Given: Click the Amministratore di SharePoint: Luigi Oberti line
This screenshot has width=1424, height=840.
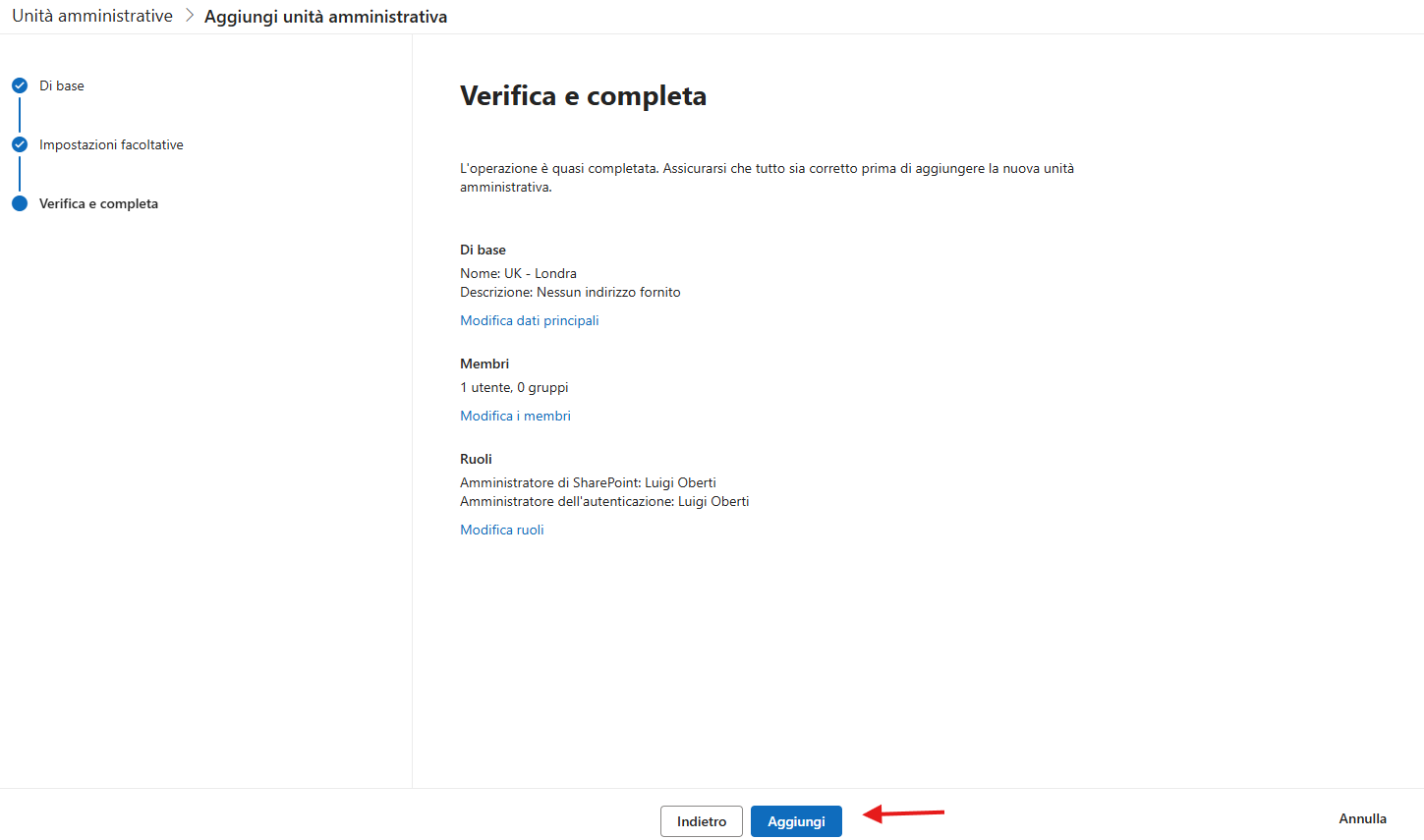Looking at the screenshot, I should 588,482.
